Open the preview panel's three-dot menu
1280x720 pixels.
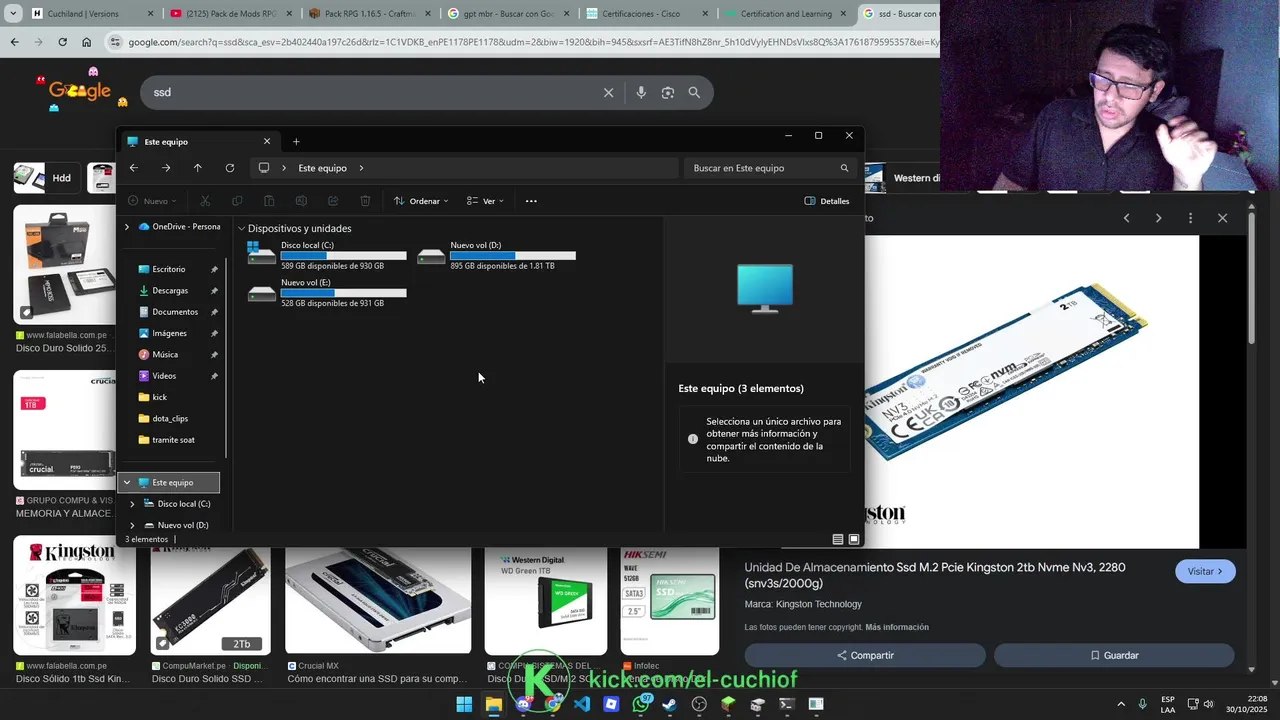coord(1190,218)
